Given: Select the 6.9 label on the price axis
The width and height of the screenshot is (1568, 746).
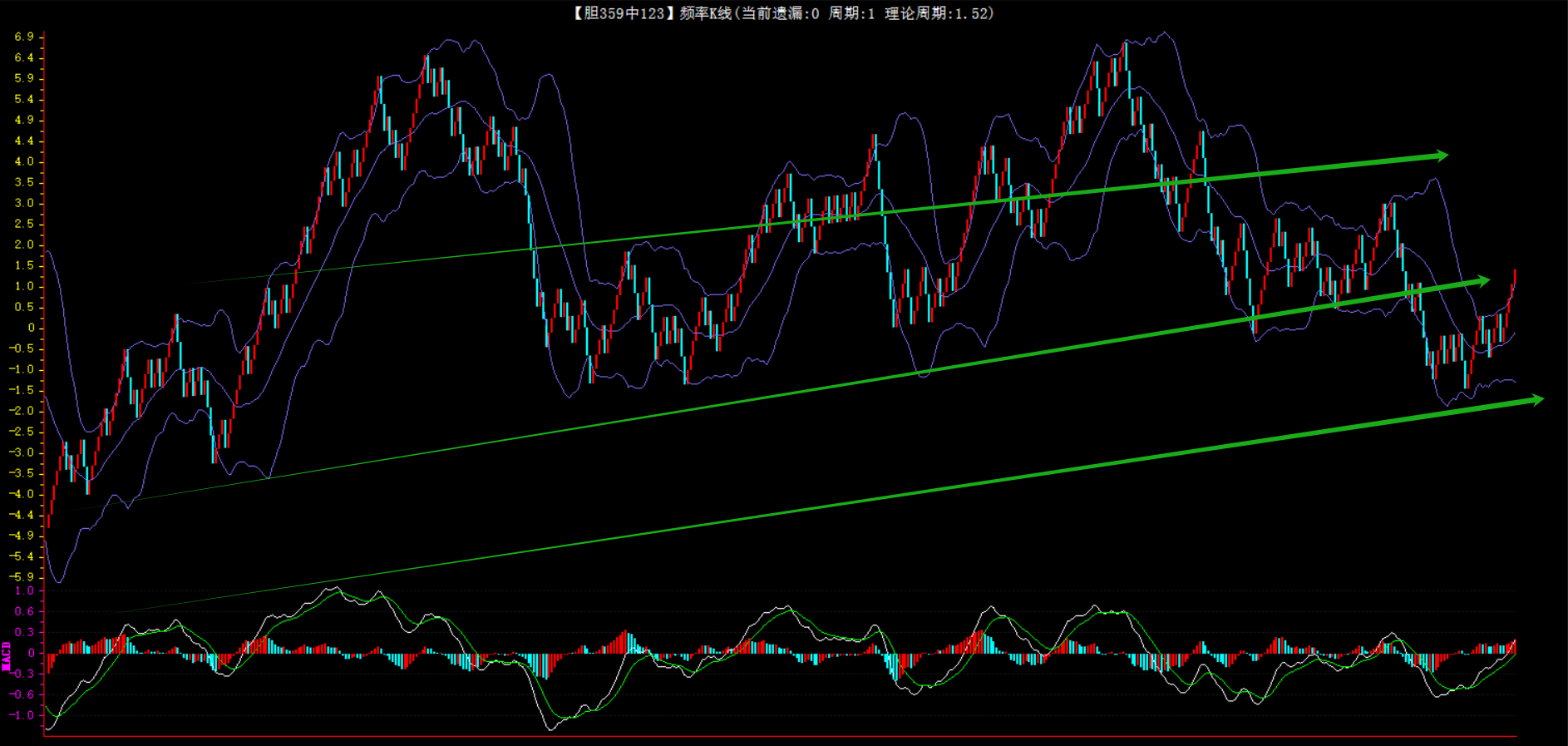Looking at the screenshot, I should pos(24,37).
